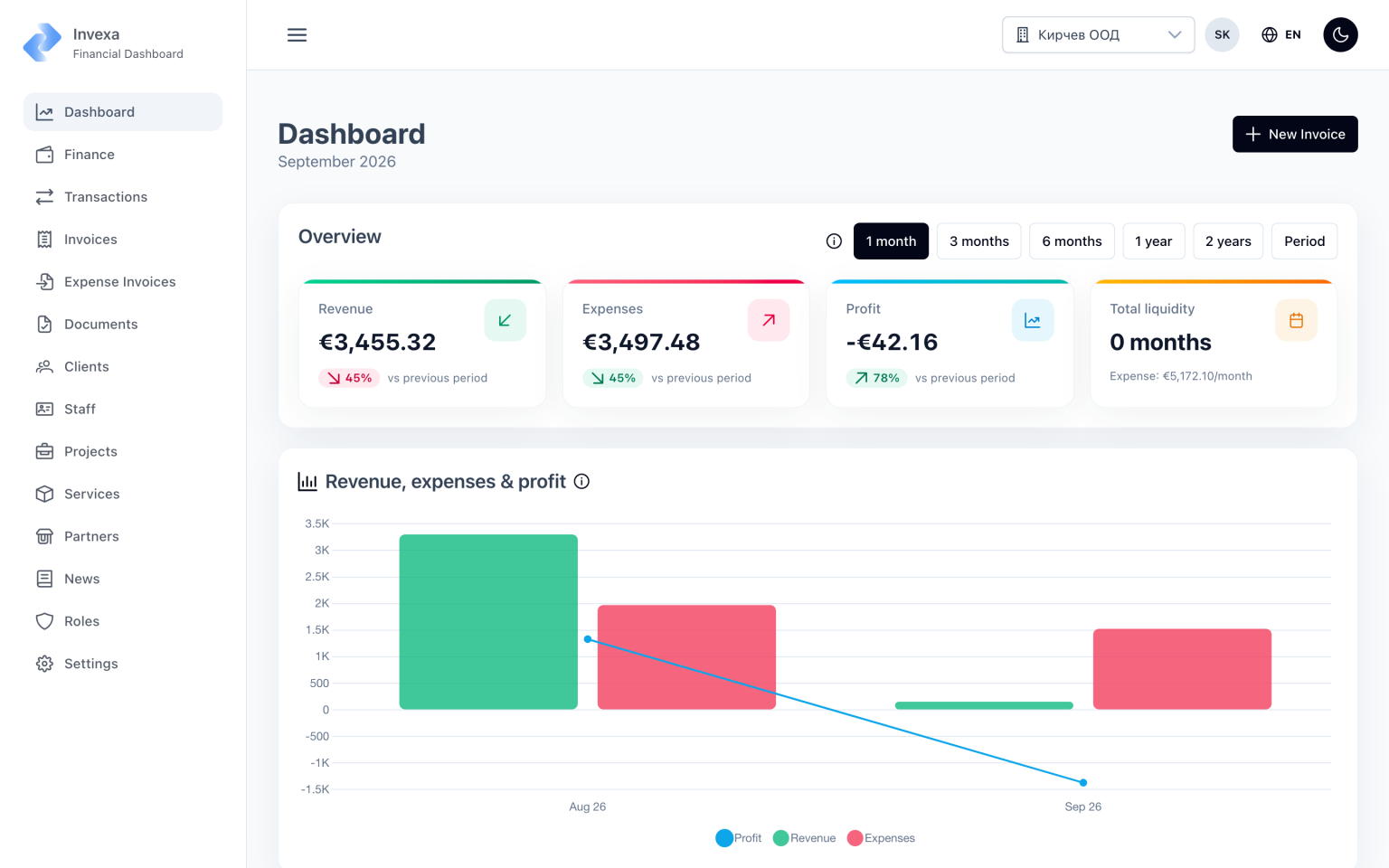Select the 3 months period

[979, 241]
